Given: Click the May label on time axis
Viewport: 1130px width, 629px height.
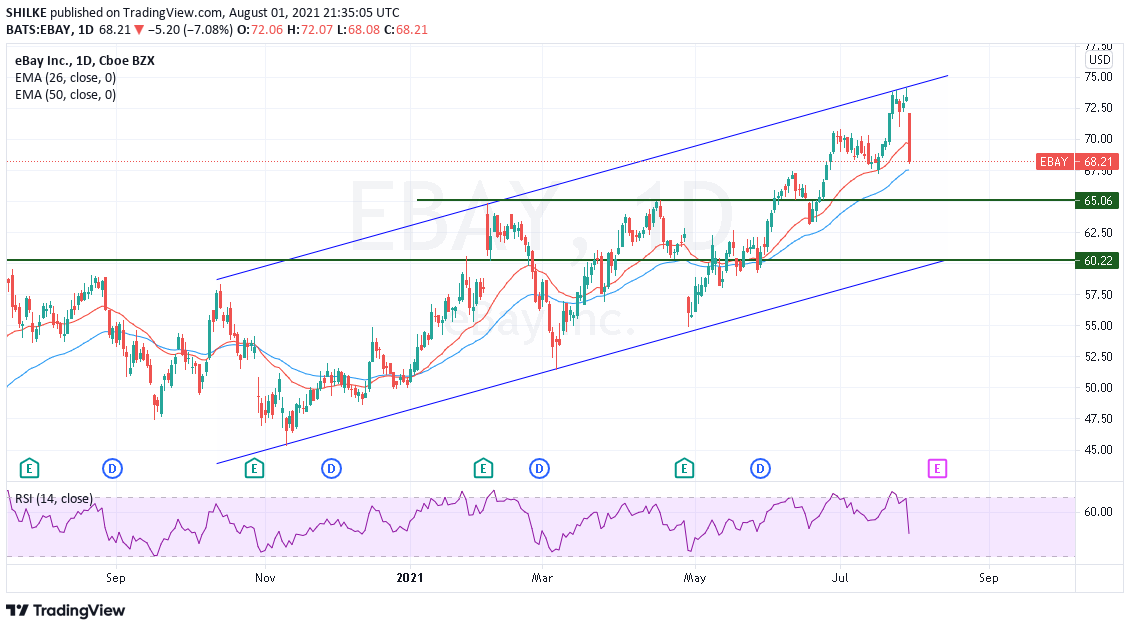Looking at the screenshot, I should coord(695,578).
